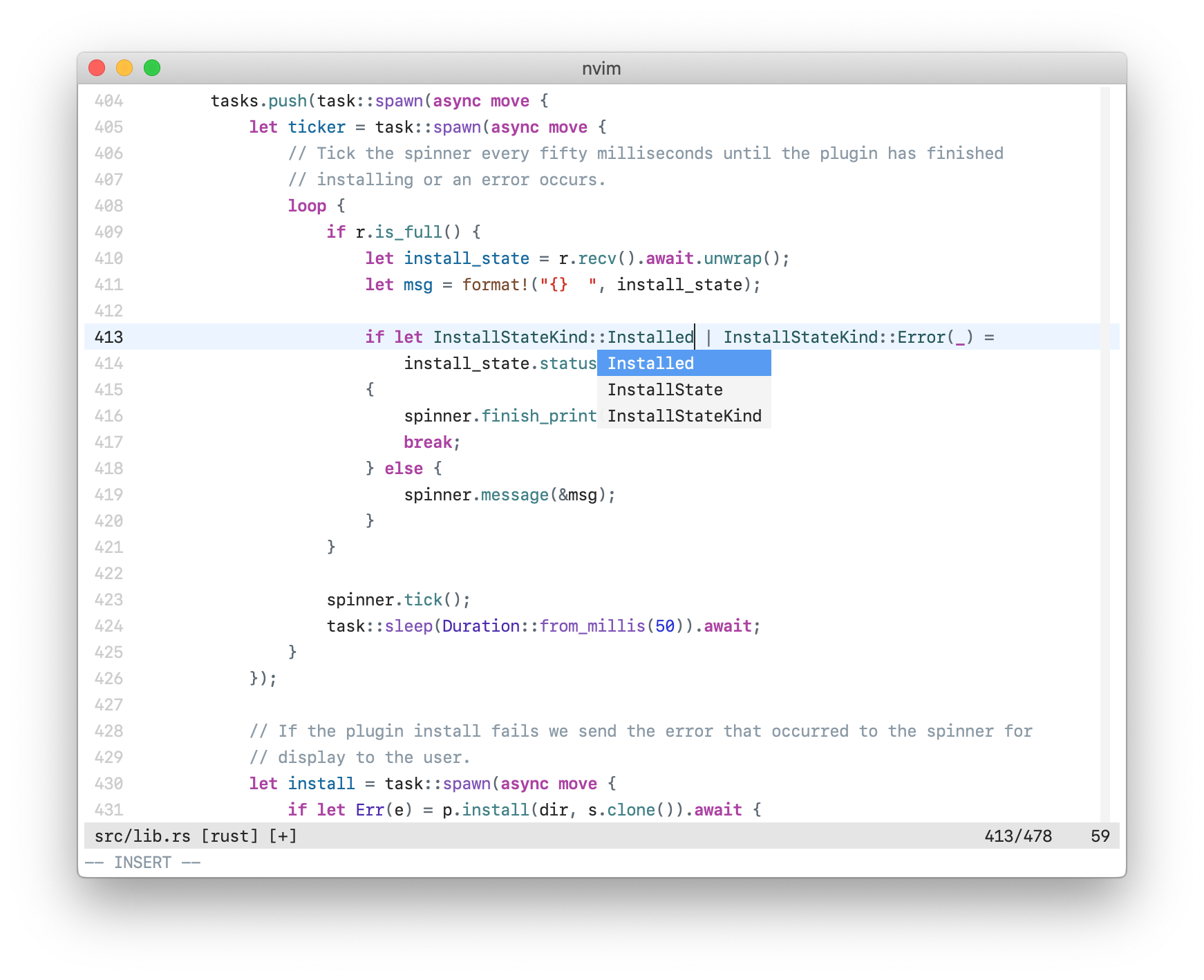Click 'src/lib.rs' filename in status line
Screen dimensions: 1204x980
pos(142,836)
